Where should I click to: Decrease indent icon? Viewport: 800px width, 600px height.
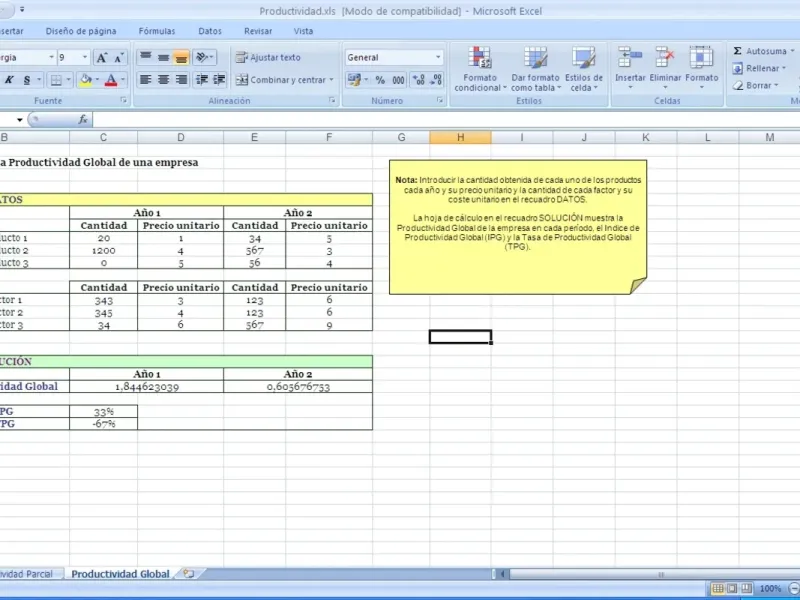click(x=202, y=80)
